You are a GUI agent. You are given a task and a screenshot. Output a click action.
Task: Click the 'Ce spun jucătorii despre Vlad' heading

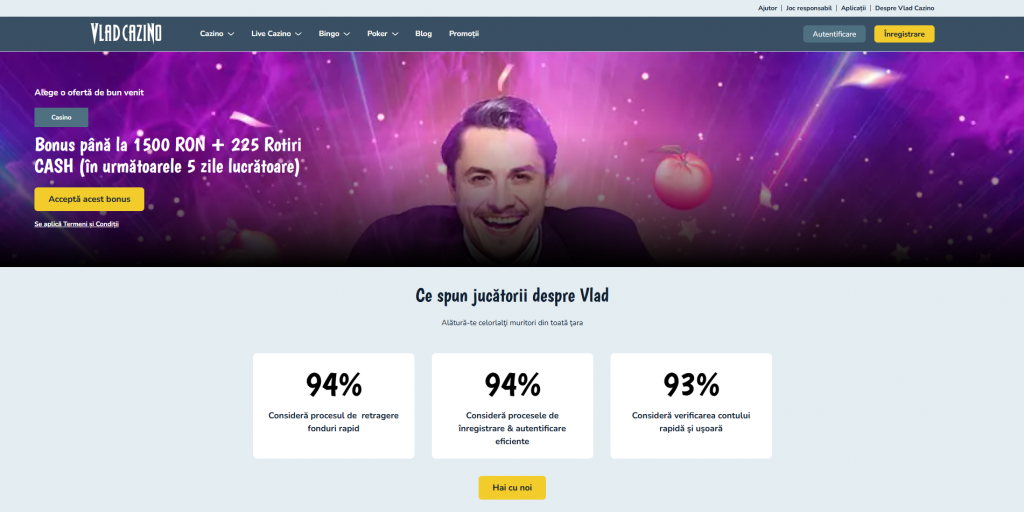point(512,296)
